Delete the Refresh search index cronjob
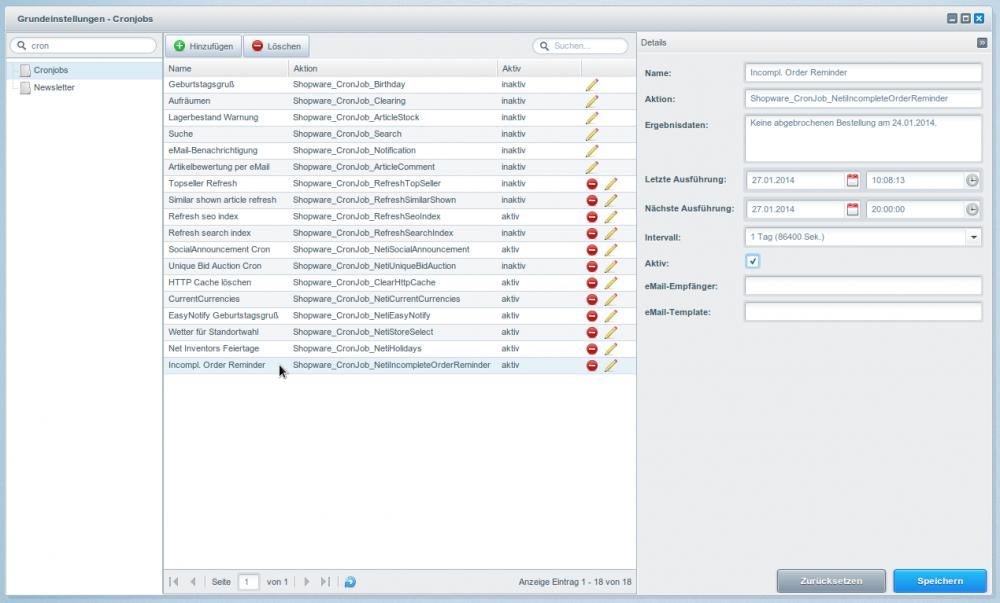This screenshot has height=603, width=1000. click(x=592, y=233)
